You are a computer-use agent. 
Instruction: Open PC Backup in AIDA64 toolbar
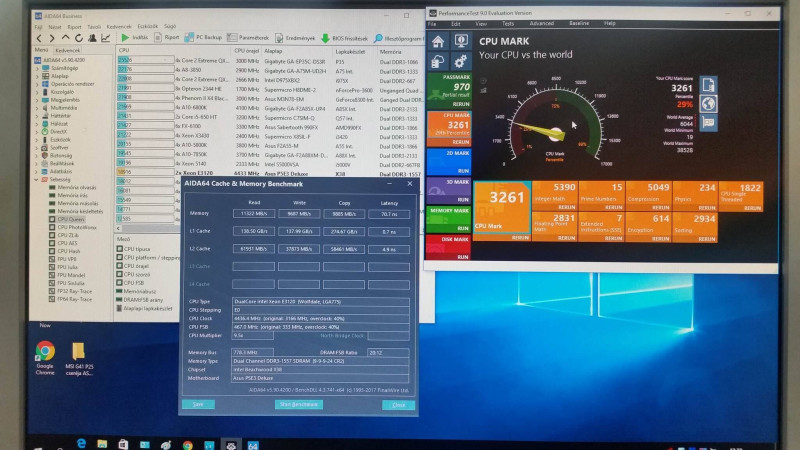coord(203,38)
